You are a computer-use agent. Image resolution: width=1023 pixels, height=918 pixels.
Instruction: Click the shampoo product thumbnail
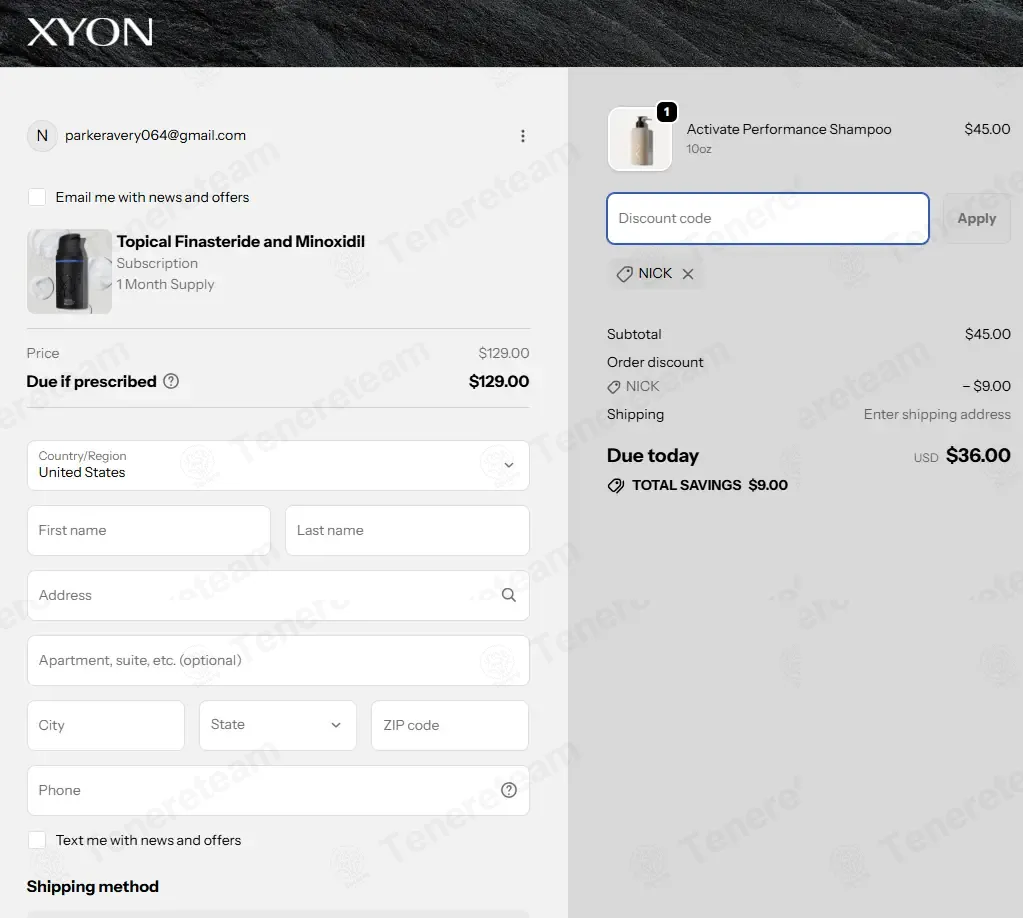[x=640, y=139]
